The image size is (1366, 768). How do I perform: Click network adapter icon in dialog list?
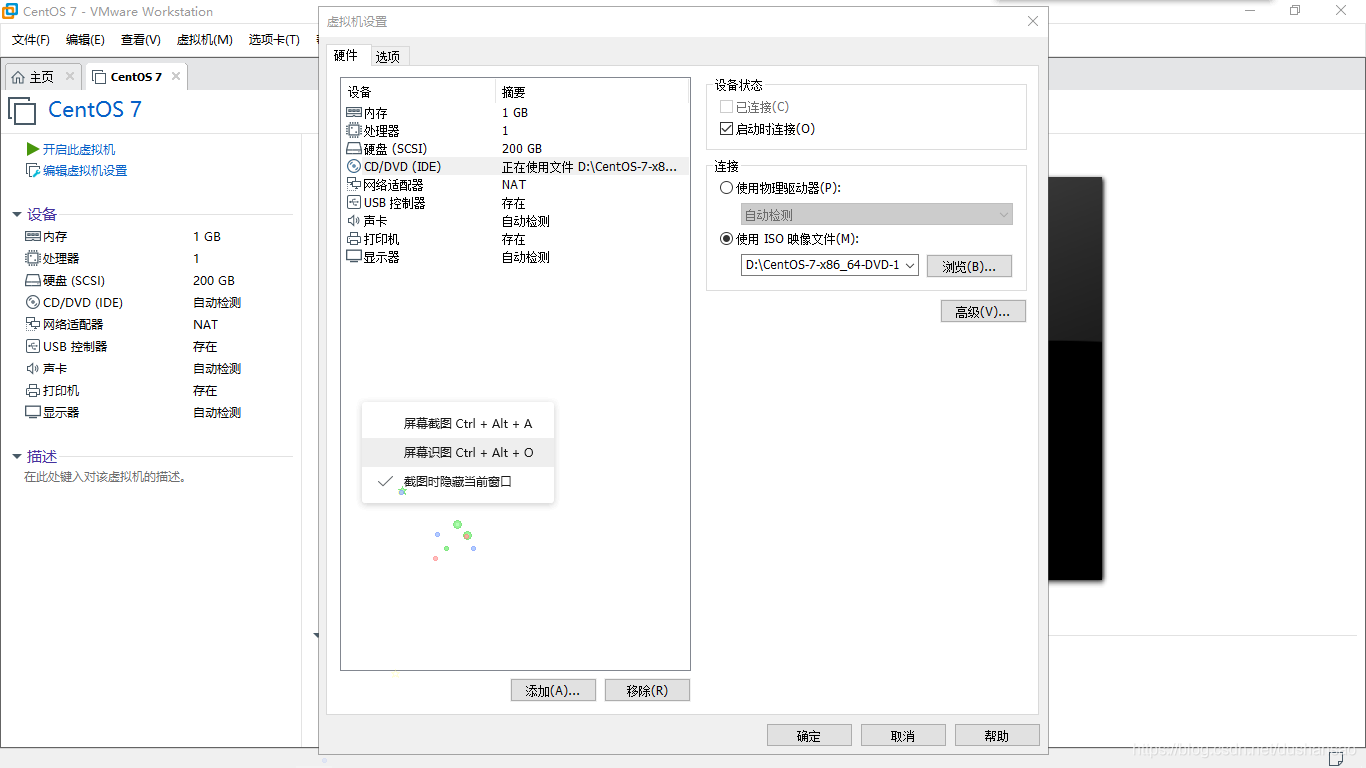[x=354, y=185]
